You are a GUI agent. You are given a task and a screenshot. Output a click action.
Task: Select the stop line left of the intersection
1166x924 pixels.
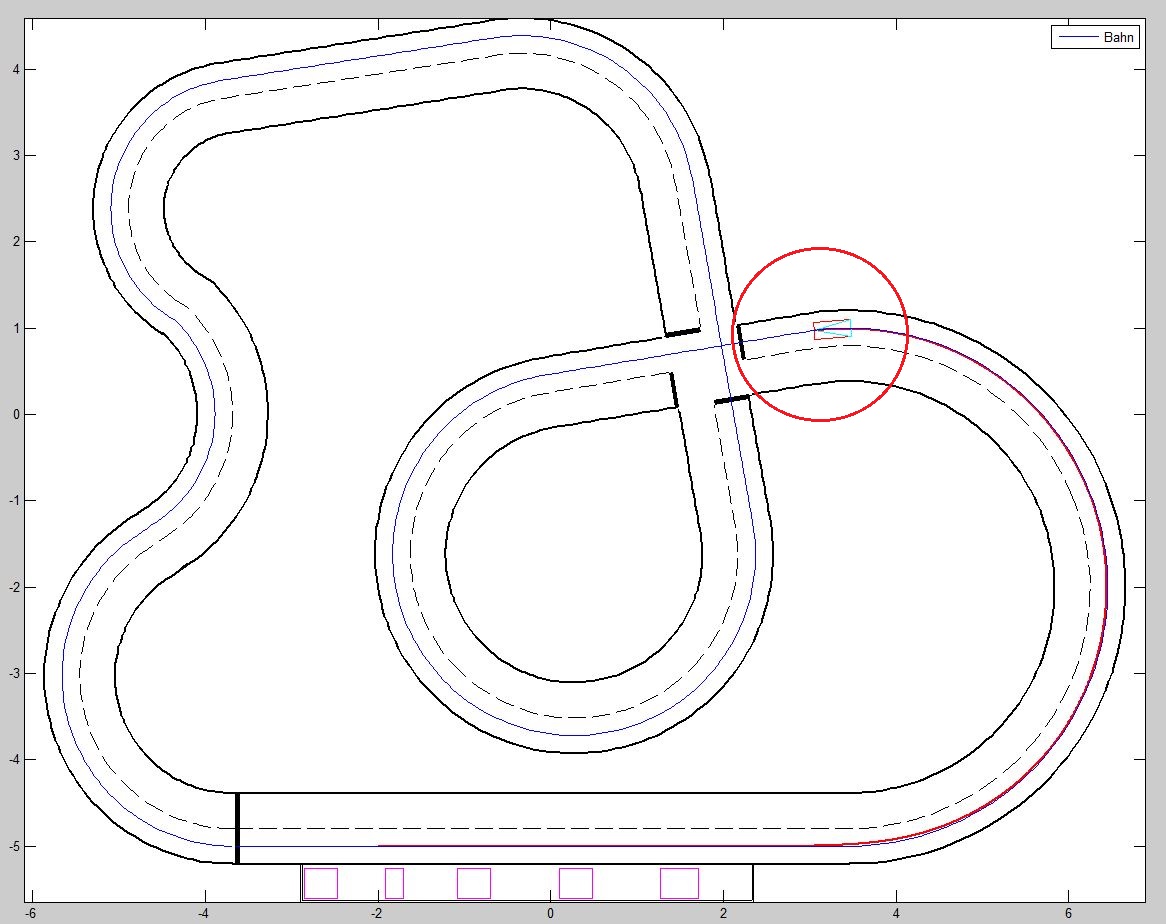click(674, 390)
